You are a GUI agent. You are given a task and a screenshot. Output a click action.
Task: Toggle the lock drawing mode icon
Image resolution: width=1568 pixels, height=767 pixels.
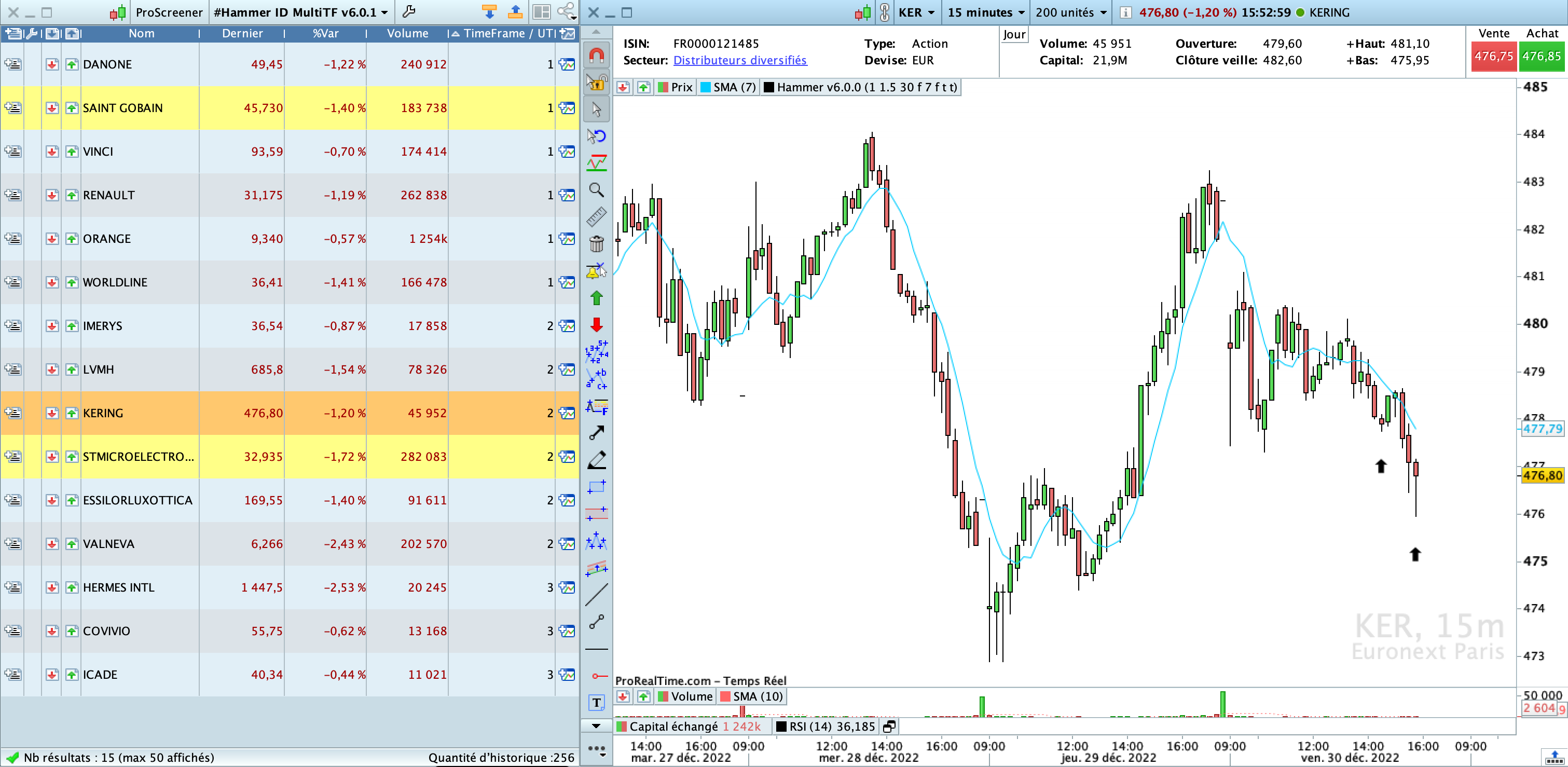point(597,82)
